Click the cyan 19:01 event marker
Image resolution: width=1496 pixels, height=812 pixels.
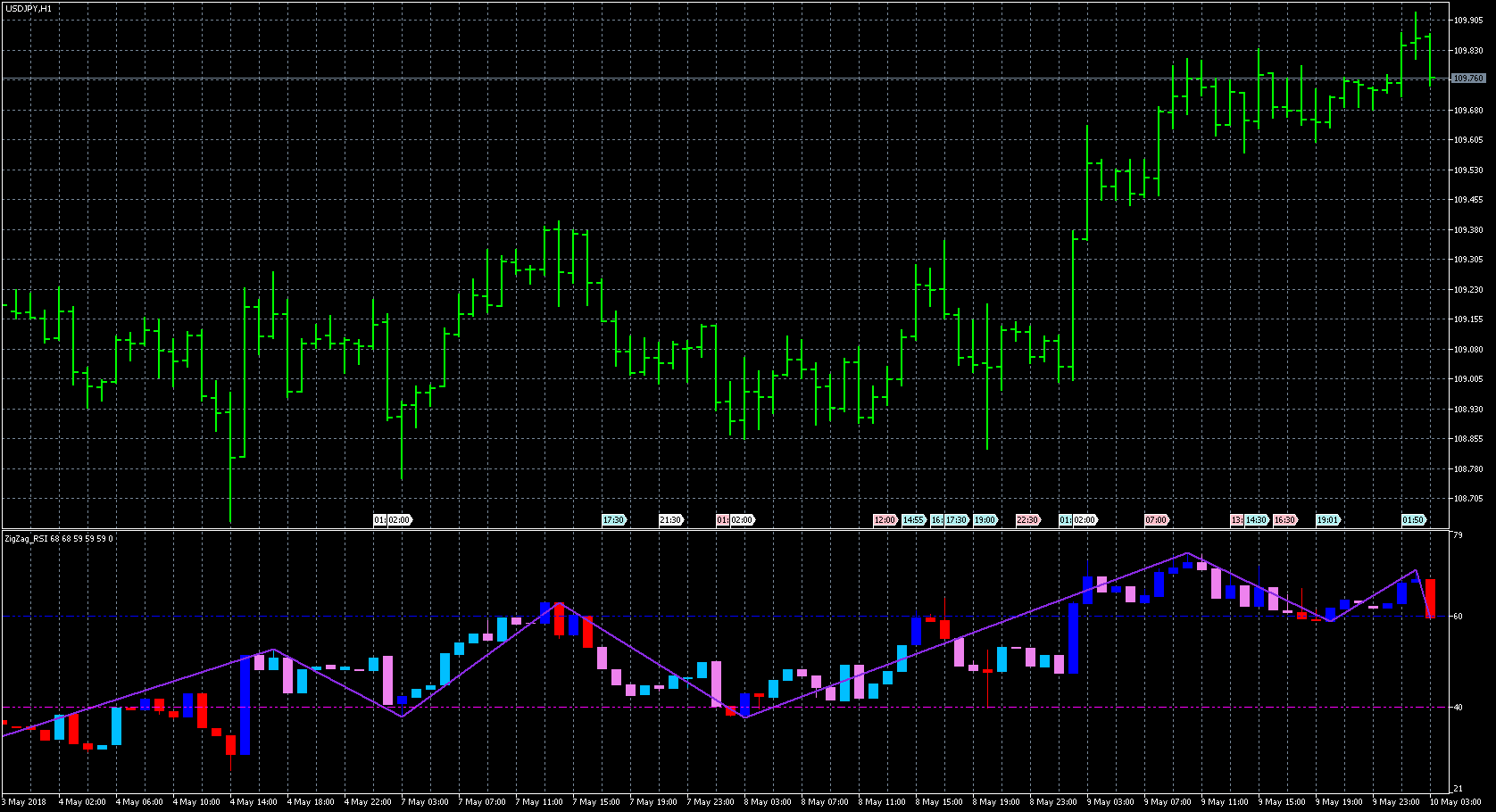(x=1327, y=520)
